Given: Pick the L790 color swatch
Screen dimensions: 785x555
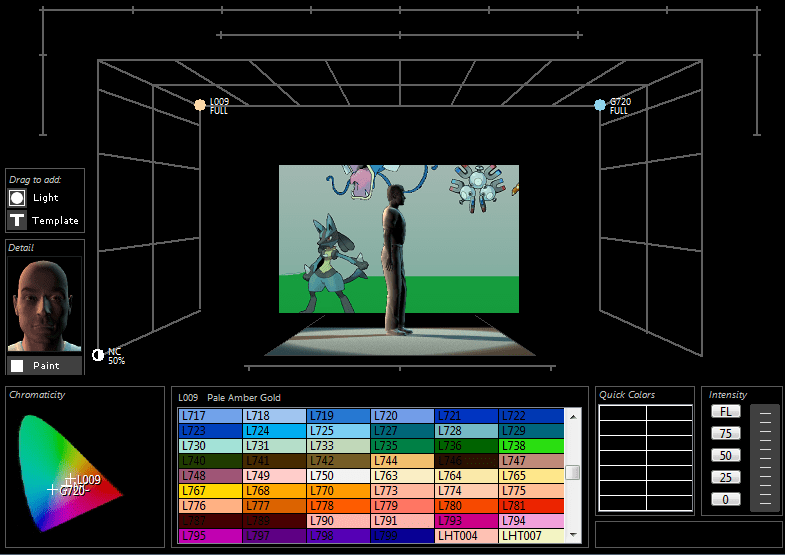Looking at the screenshot, I should [x=338, y=520].
